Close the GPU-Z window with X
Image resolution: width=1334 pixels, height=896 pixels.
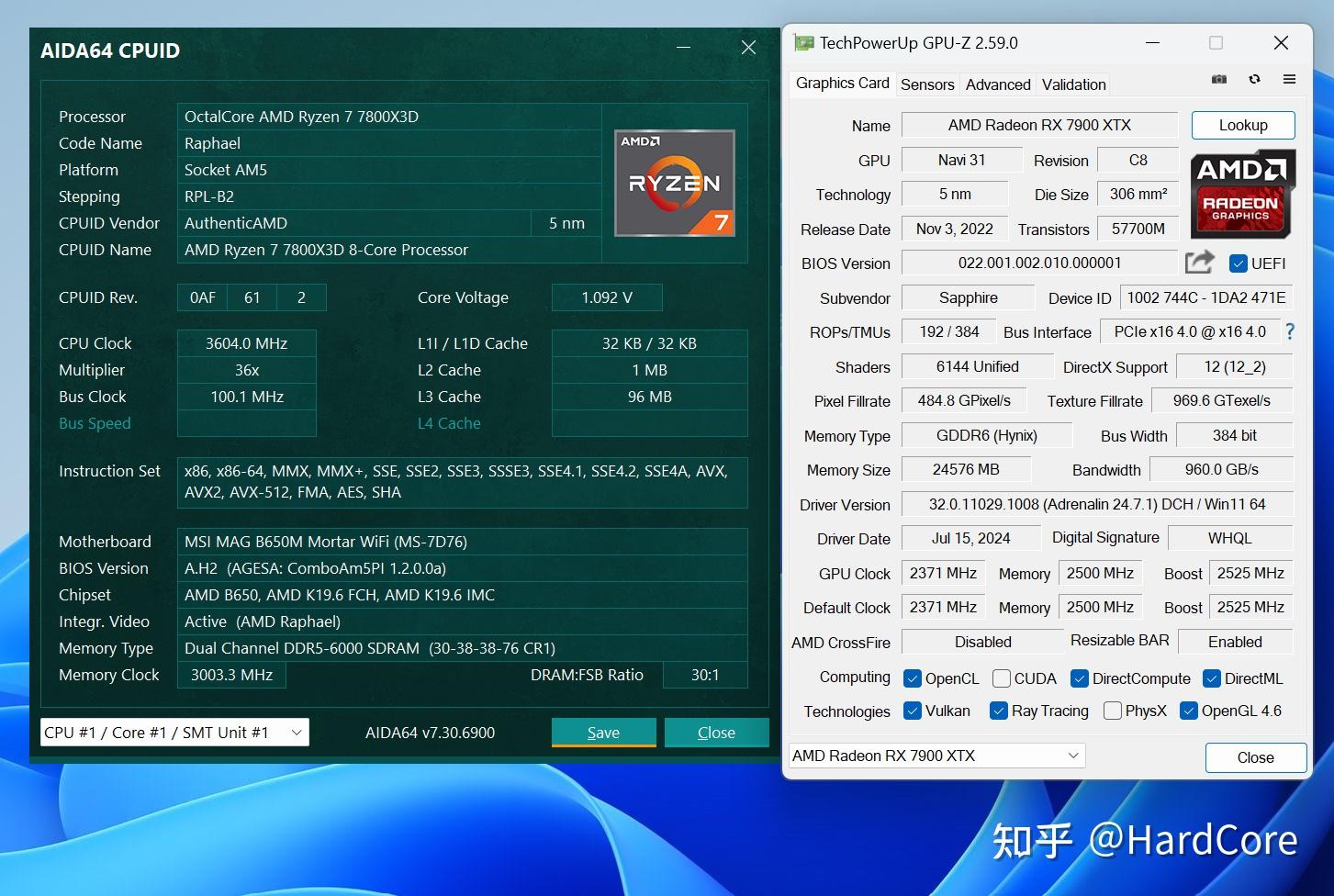1281,43
